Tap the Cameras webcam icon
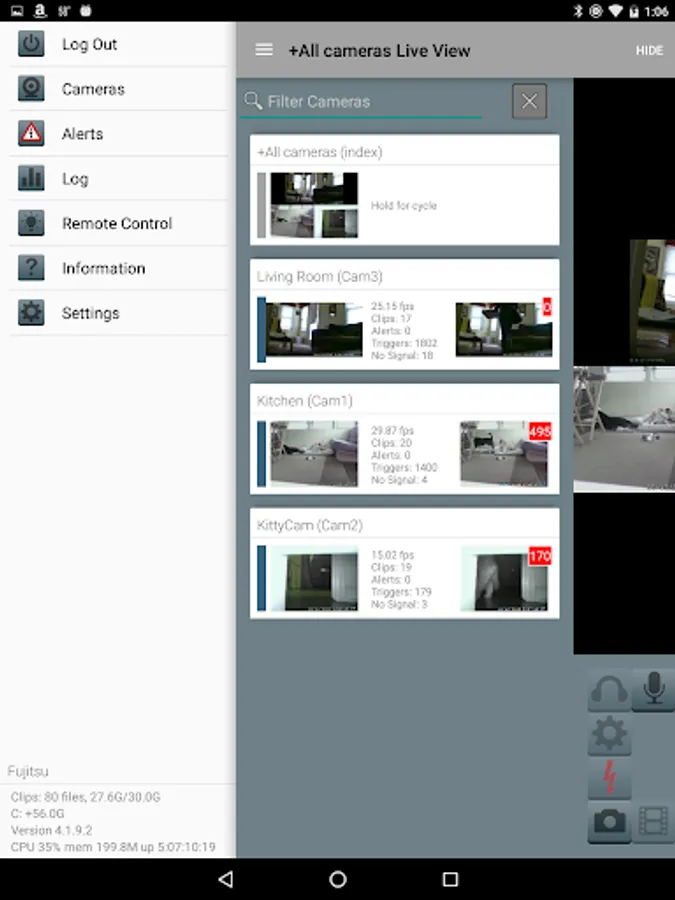Screen dimensions: 675x900 pos(31,89)
